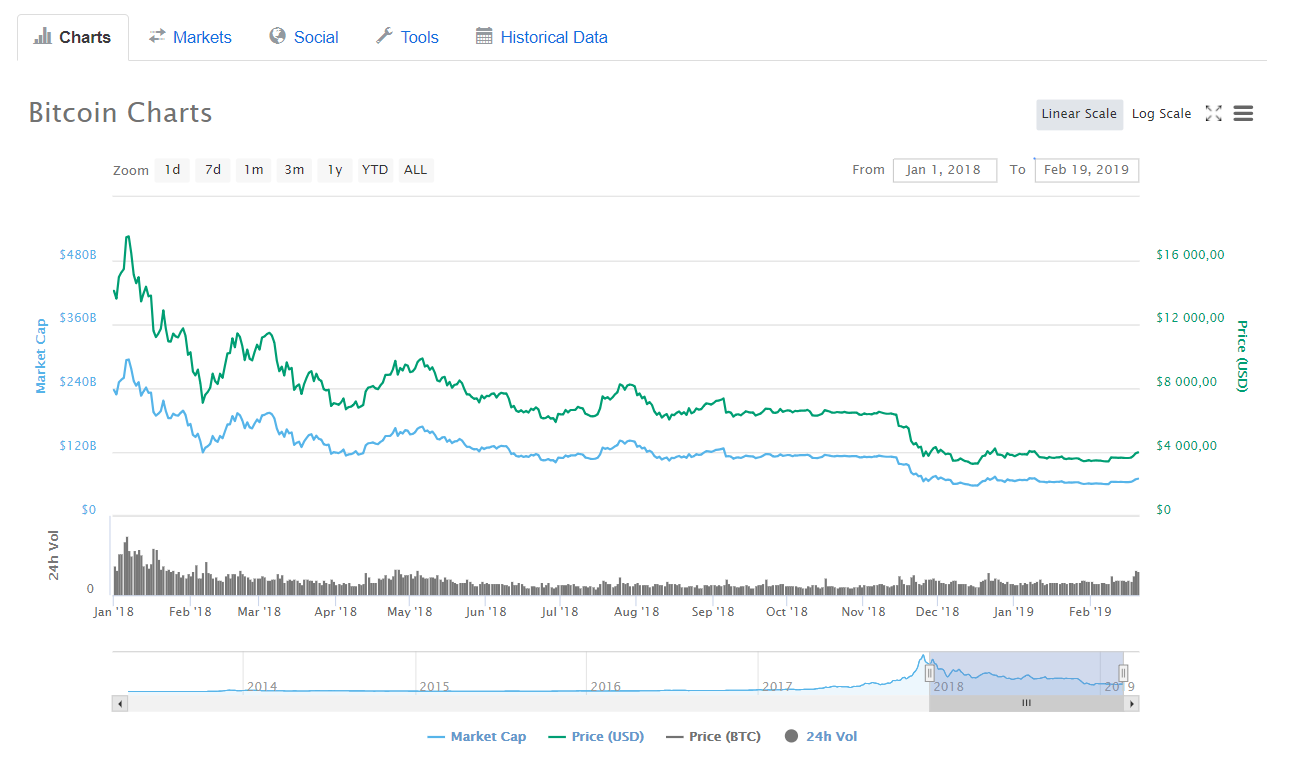The height and width of the screenshot is (773, 1297).
Task: Set zoom to ALL
Action: tap(416, 170)
